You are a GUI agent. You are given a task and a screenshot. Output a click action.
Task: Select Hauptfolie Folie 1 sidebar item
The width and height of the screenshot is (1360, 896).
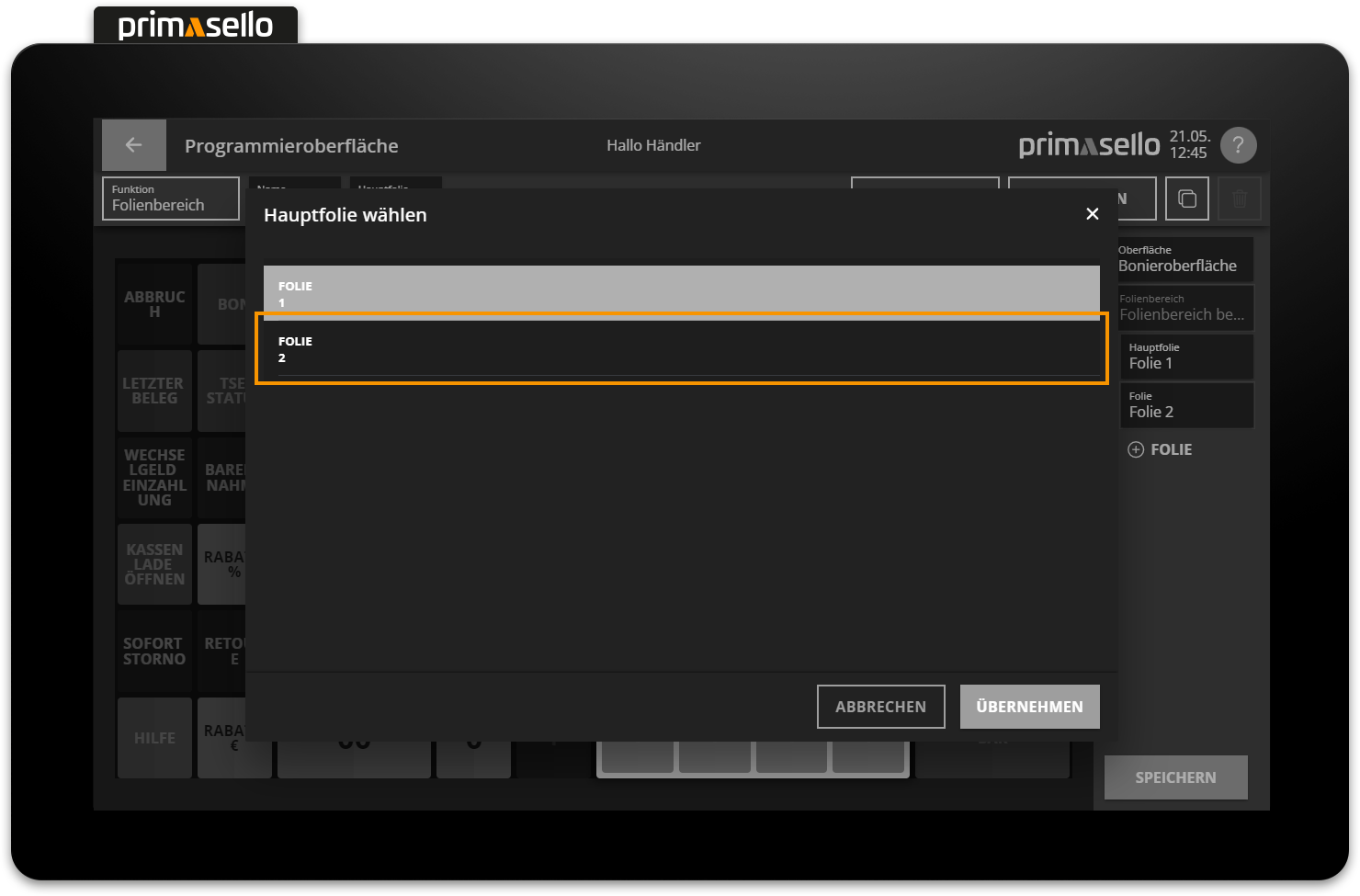[x=1189, y=357]
